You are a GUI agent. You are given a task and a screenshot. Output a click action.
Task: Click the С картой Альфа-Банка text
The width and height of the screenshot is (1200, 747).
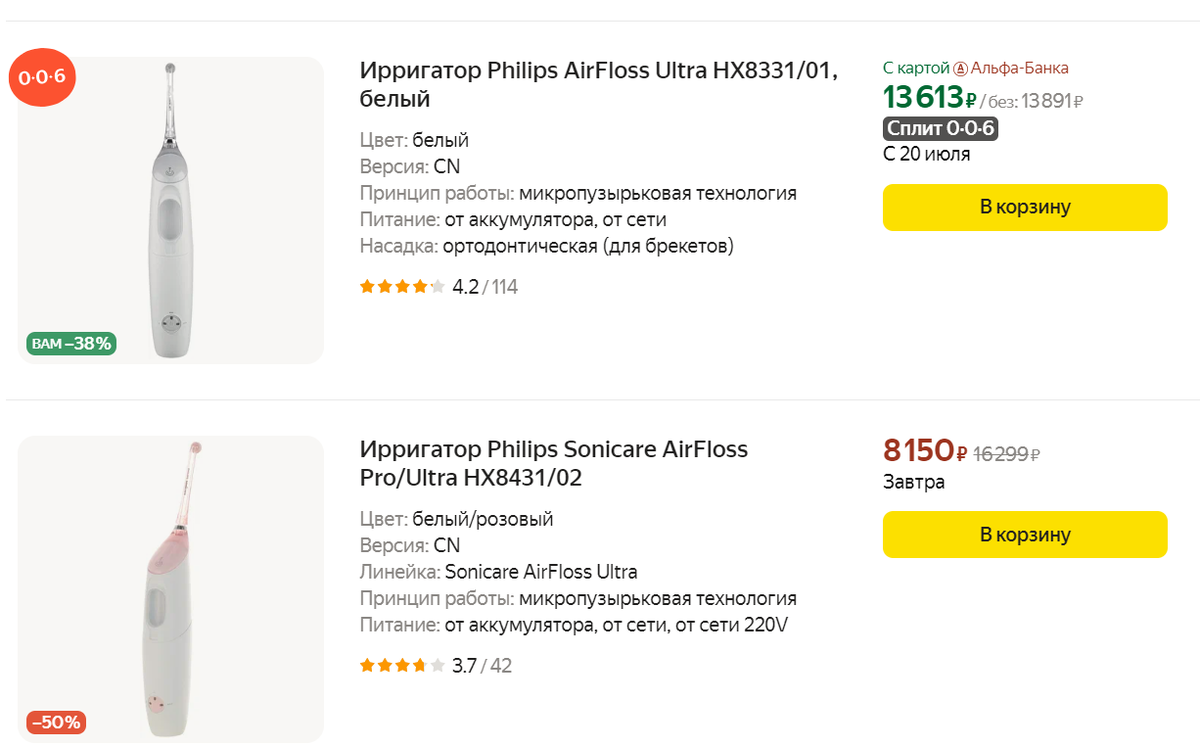click(x=976, y=68)
